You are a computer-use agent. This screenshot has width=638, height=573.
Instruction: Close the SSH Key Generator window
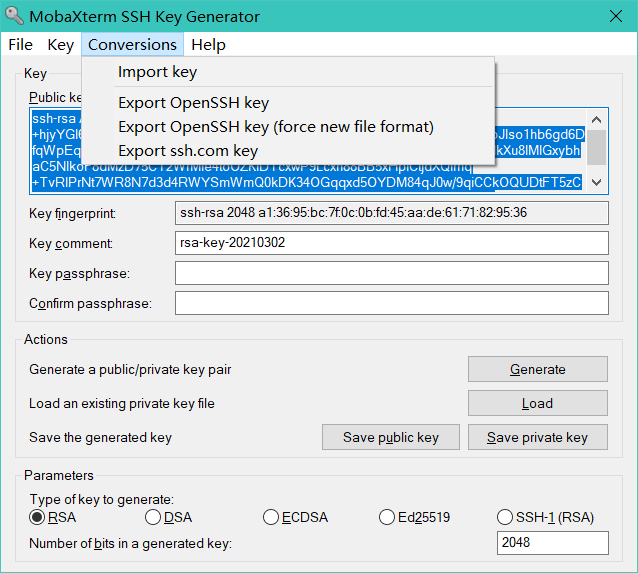pos(617,17)
